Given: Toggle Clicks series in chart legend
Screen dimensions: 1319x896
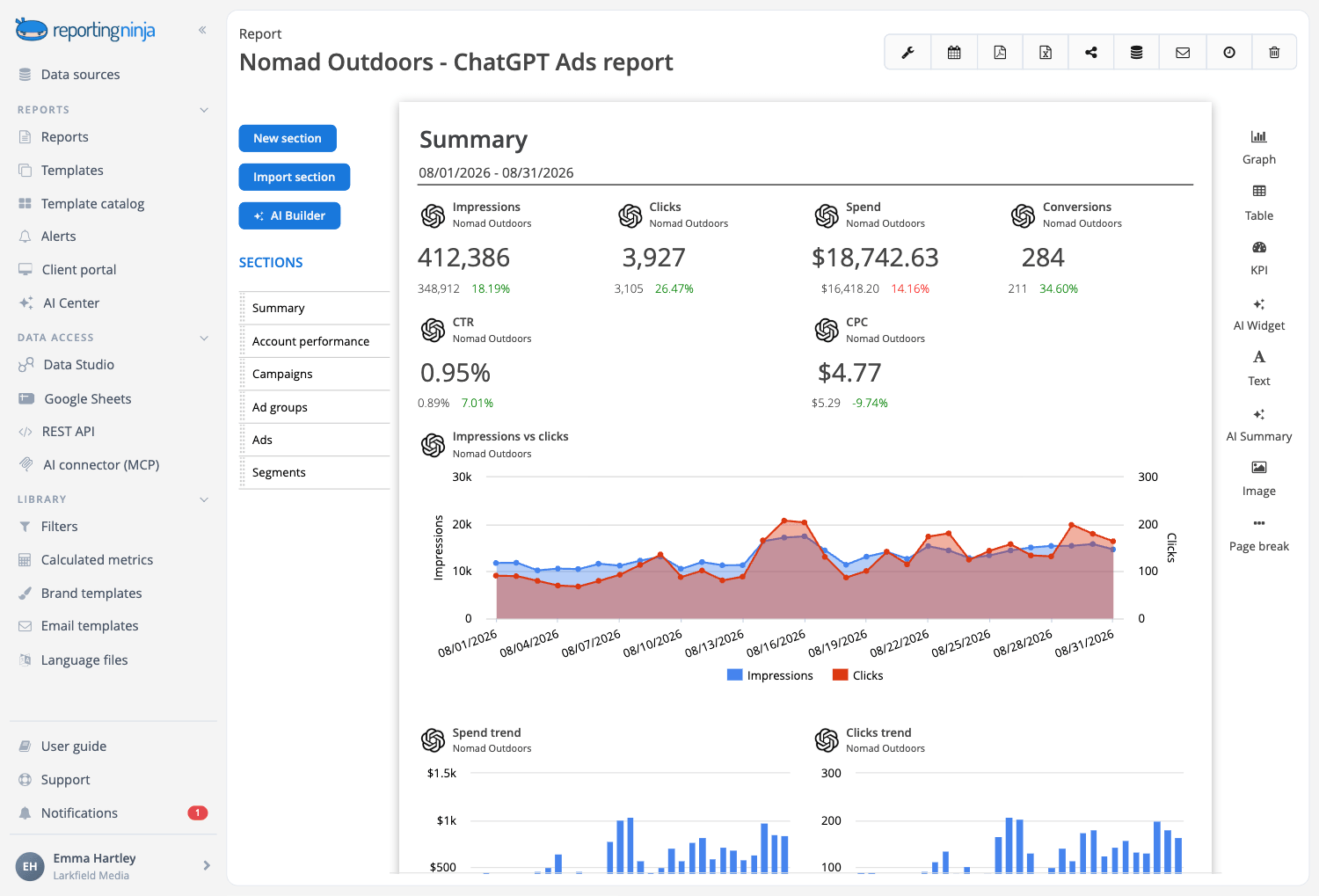Looking at the screenshot, I should [858, 675].
